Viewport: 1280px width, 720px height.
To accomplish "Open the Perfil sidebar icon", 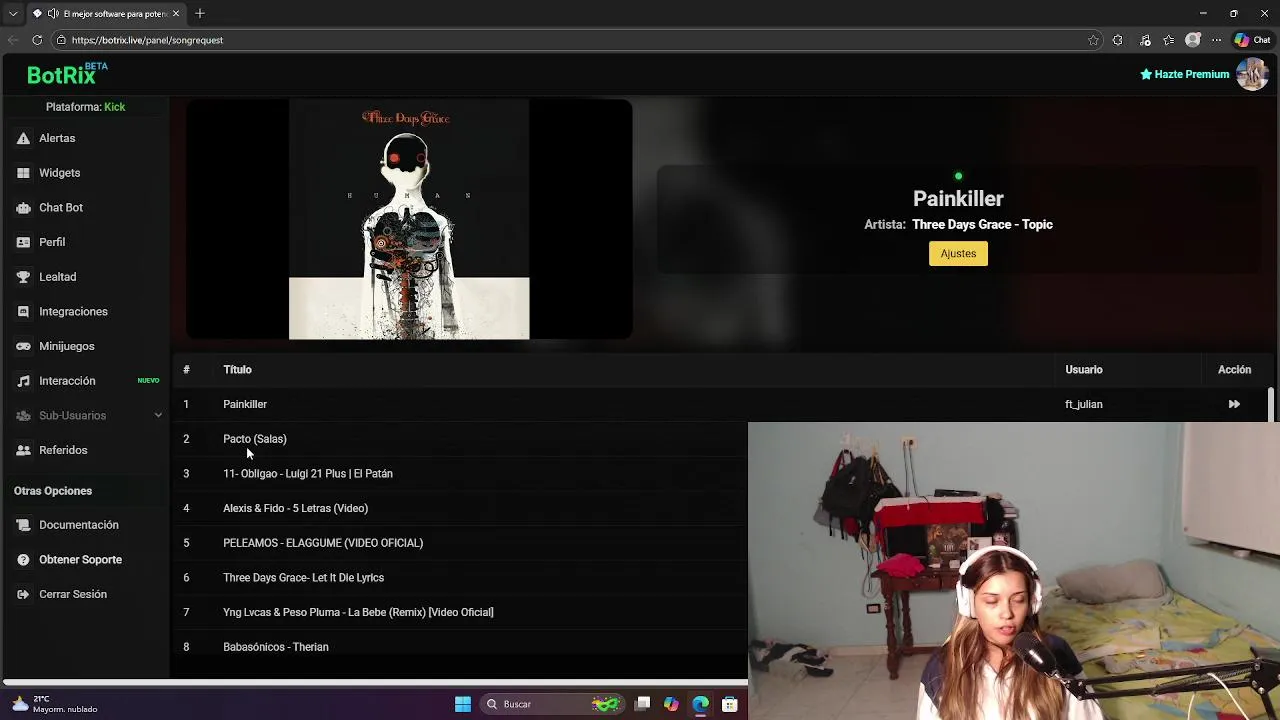I will (x=23, y=242).
